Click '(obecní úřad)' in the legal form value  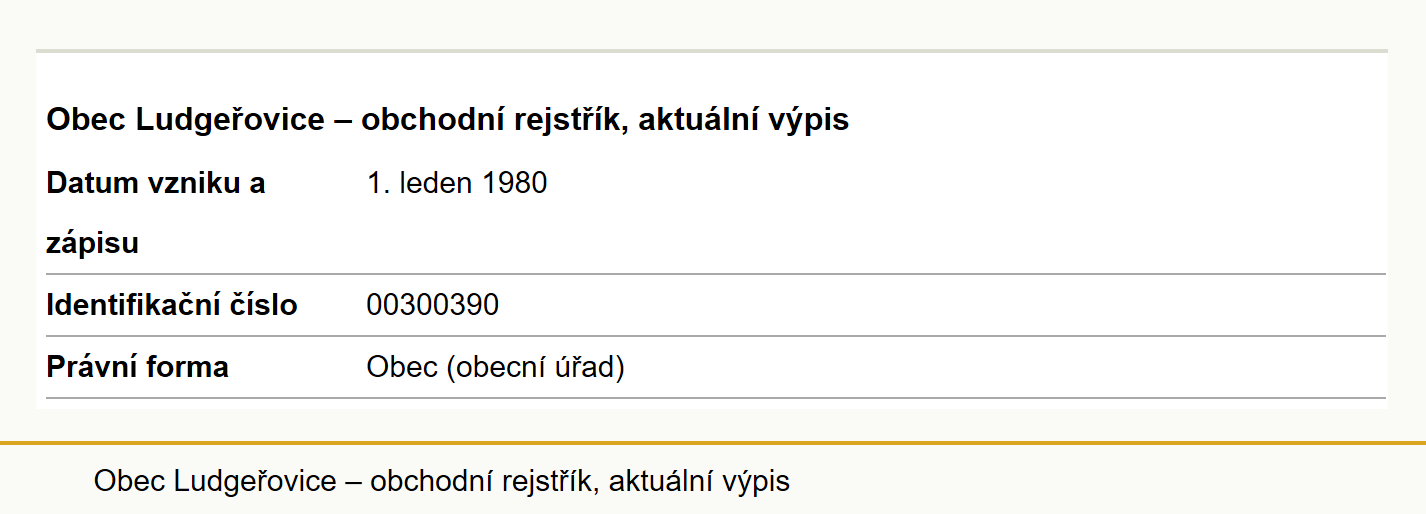[535, 368]
